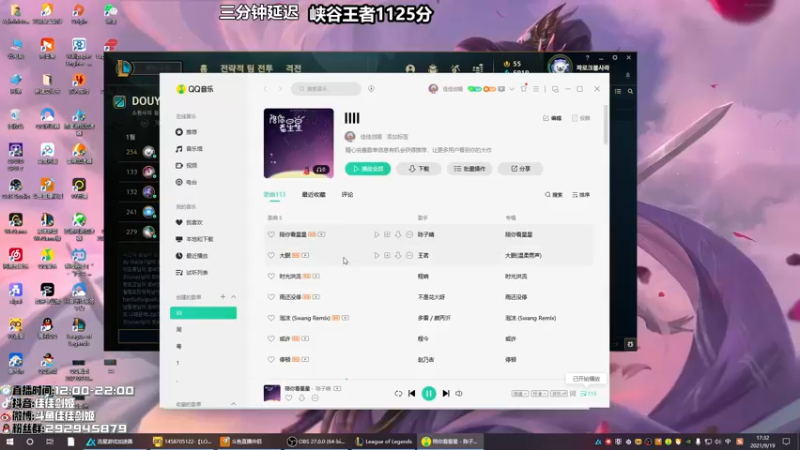Click 分享 Share playlist button
Image resolution: width=800 pixels, height=450 pixels.
(x=520, y=169)
